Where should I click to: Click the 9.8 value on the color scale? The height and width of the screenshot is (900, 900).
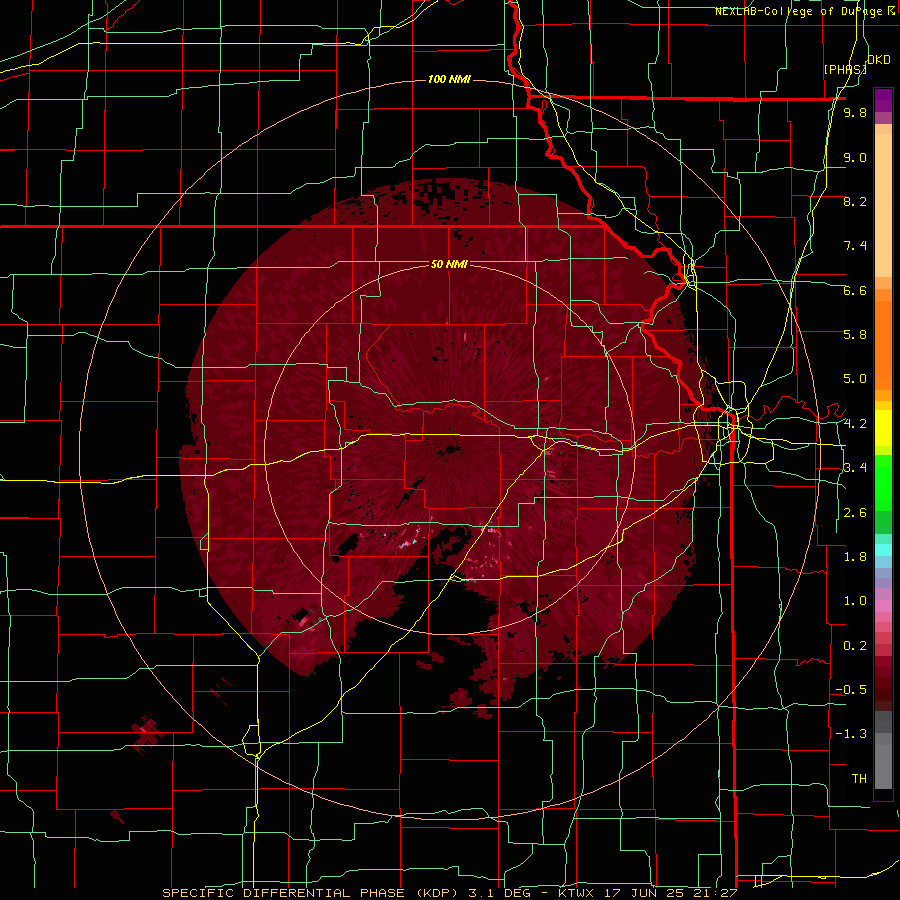pos(855,112)
